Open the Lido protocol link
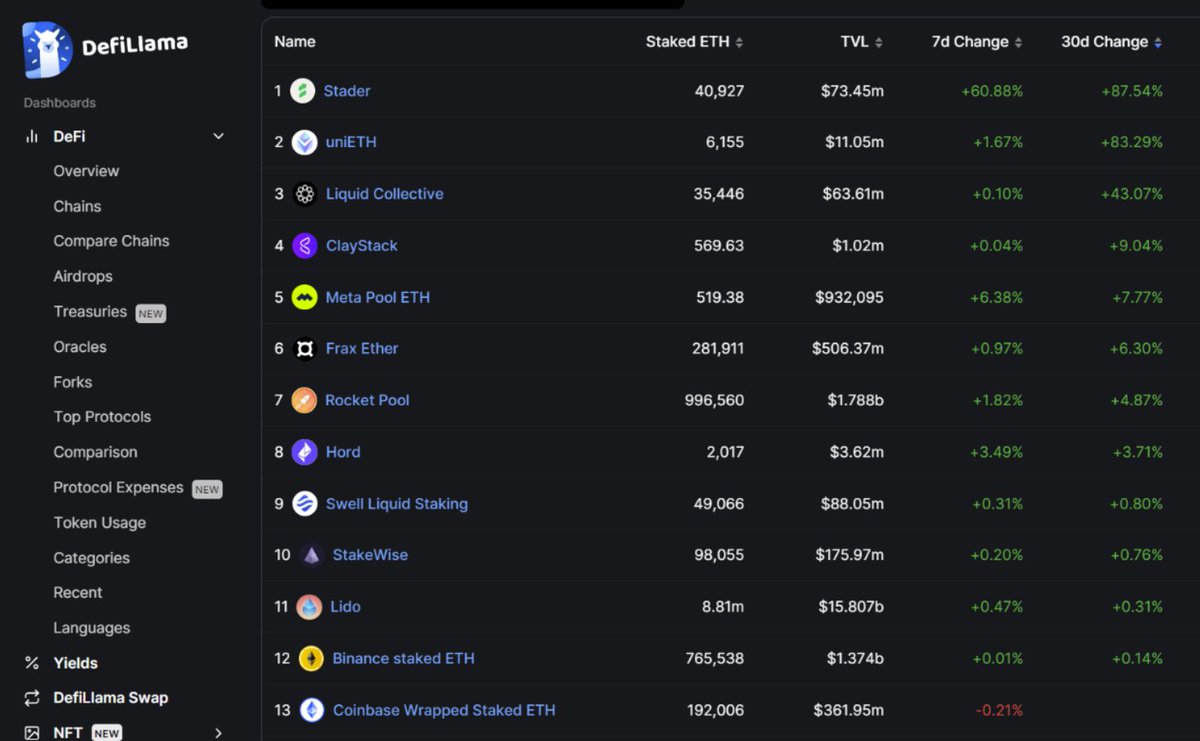 [345, 607]
